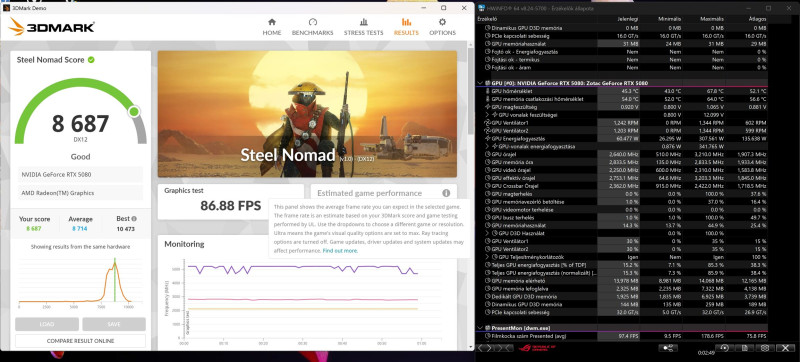Click the Best score value 10 473

pyautogui.click(x=126, y=229)
